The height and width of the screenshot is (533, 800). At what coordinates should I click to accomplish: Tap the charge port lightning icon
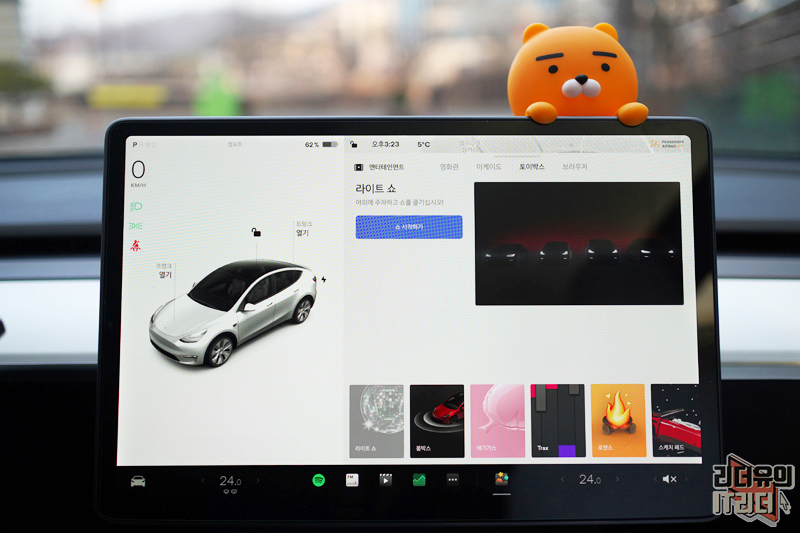click(323, 280)
